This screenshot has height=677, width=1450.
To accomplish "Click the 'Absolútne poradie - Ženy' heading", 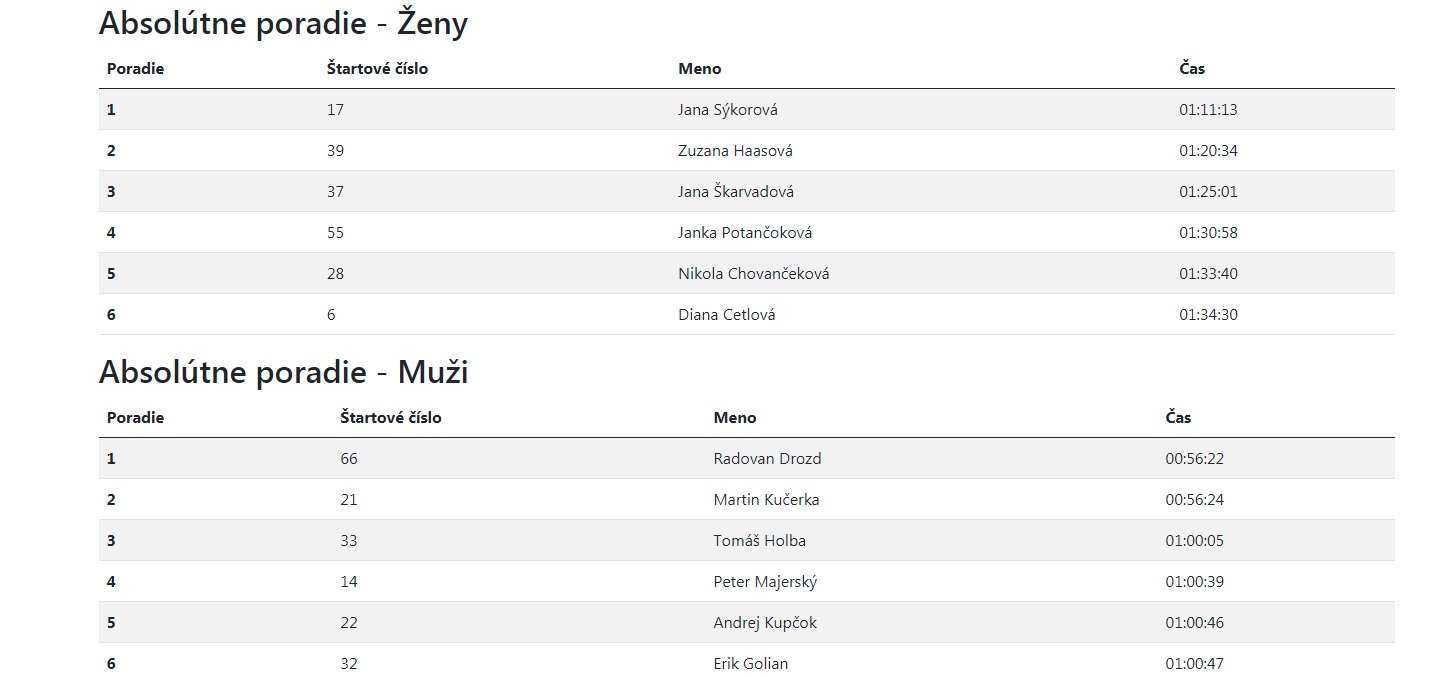I will click(x=283, y=23).
